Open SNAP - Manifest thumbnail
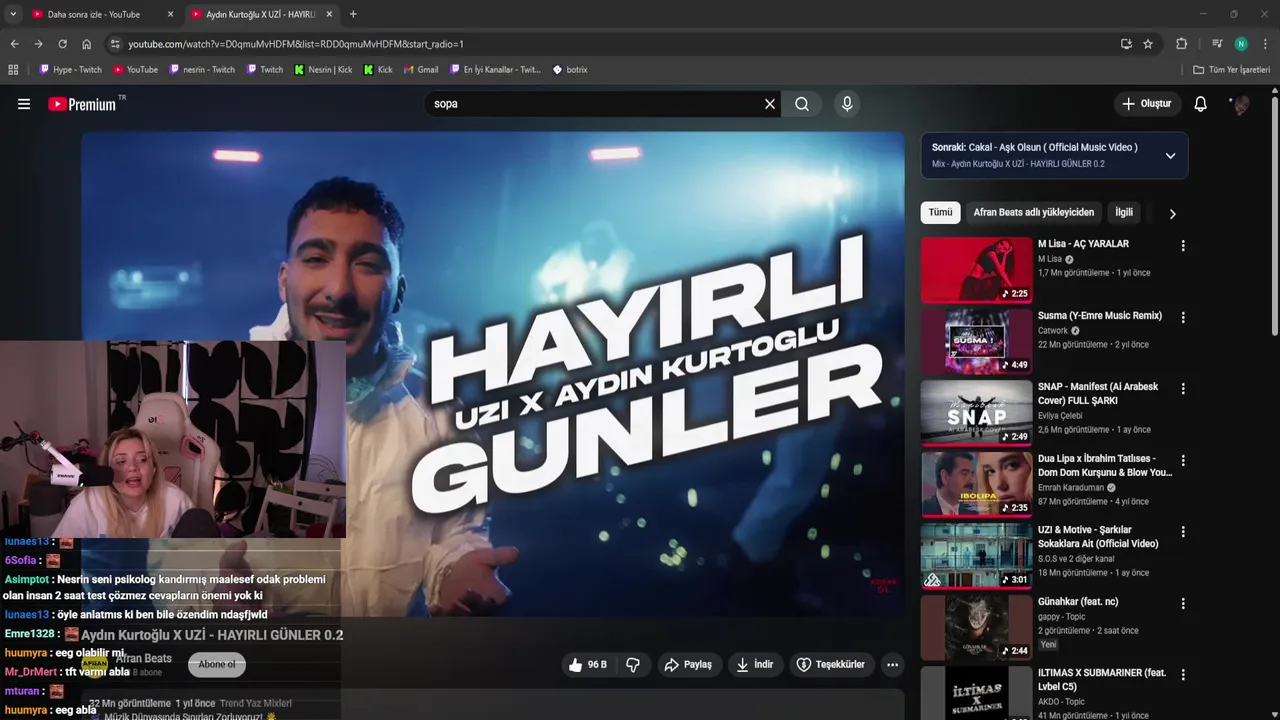Viewport: 1280px width, 720px height. pos(976,412)
